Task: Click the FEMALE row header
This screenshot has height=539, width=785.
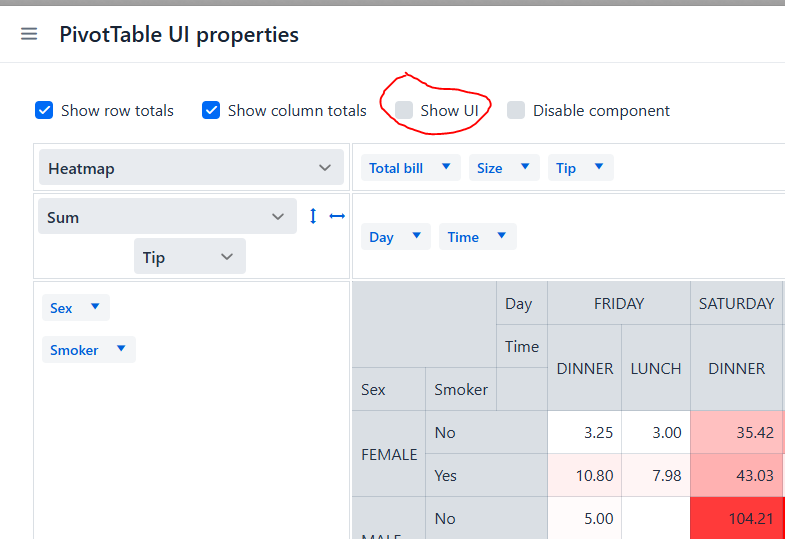Action: click(389, 454)
